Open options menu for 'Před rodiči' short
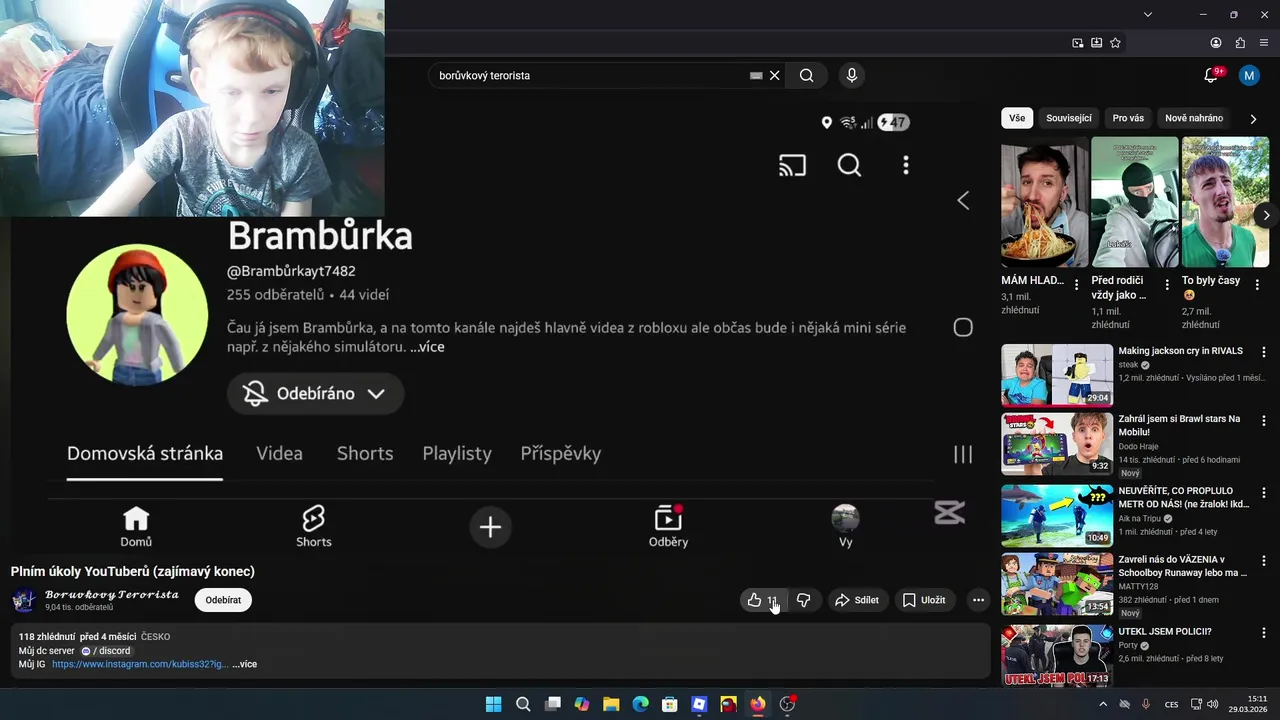The width and height of the screenshot is (1280, 720). (1166, 285)
